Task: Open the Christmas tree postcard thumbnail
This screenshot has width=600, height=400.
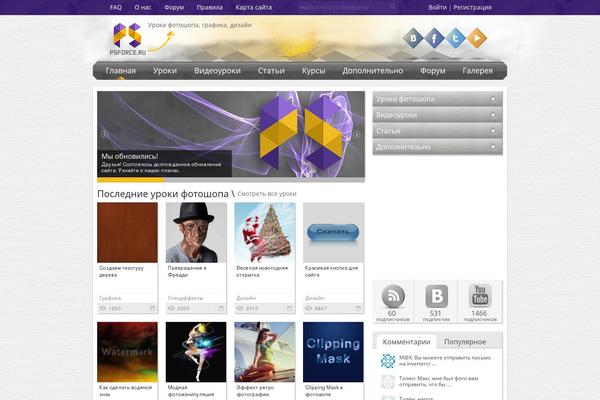Action: (x=265, y=233)
